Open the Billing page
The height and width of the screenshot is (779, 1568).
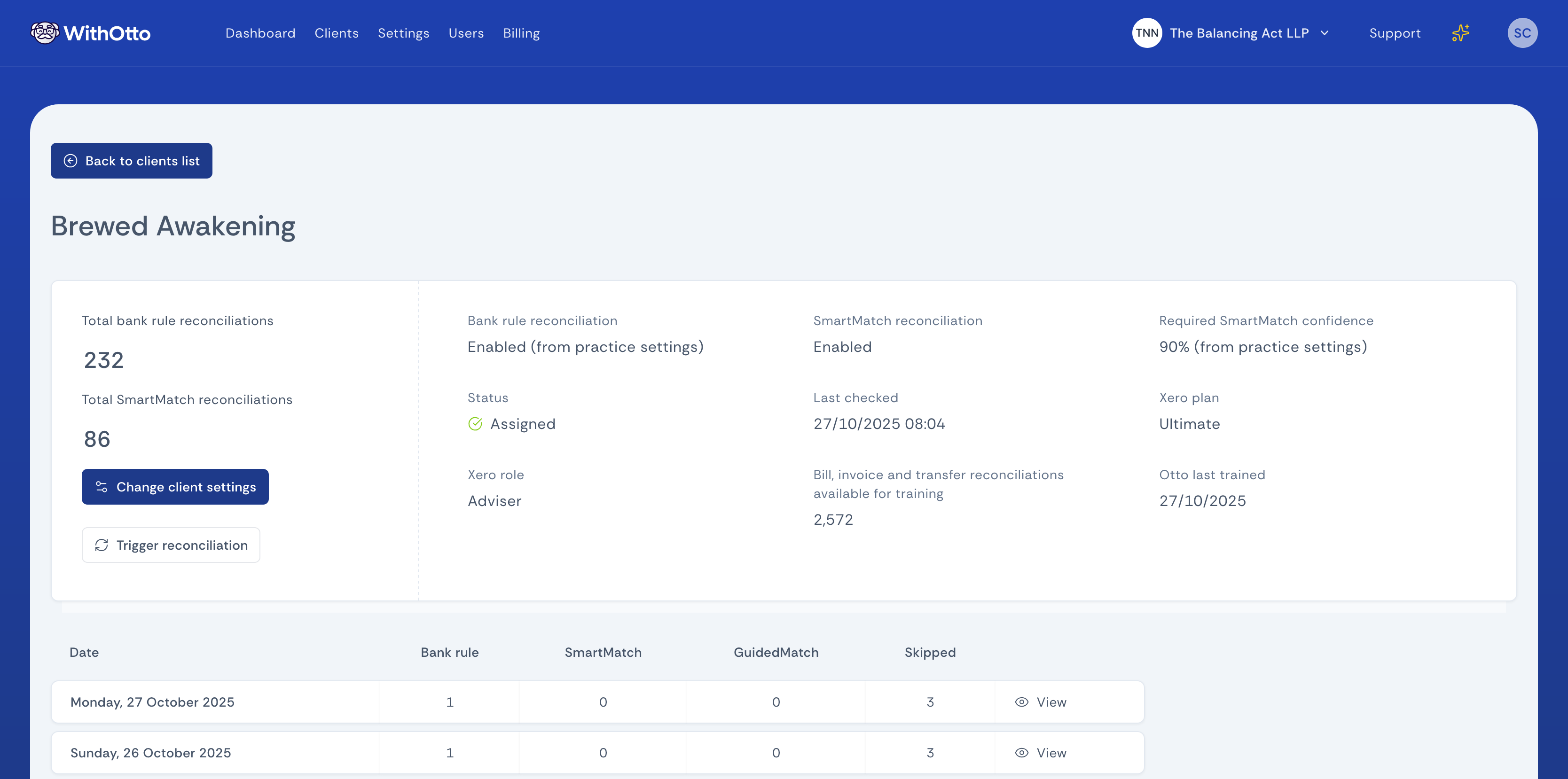point(521,33)
